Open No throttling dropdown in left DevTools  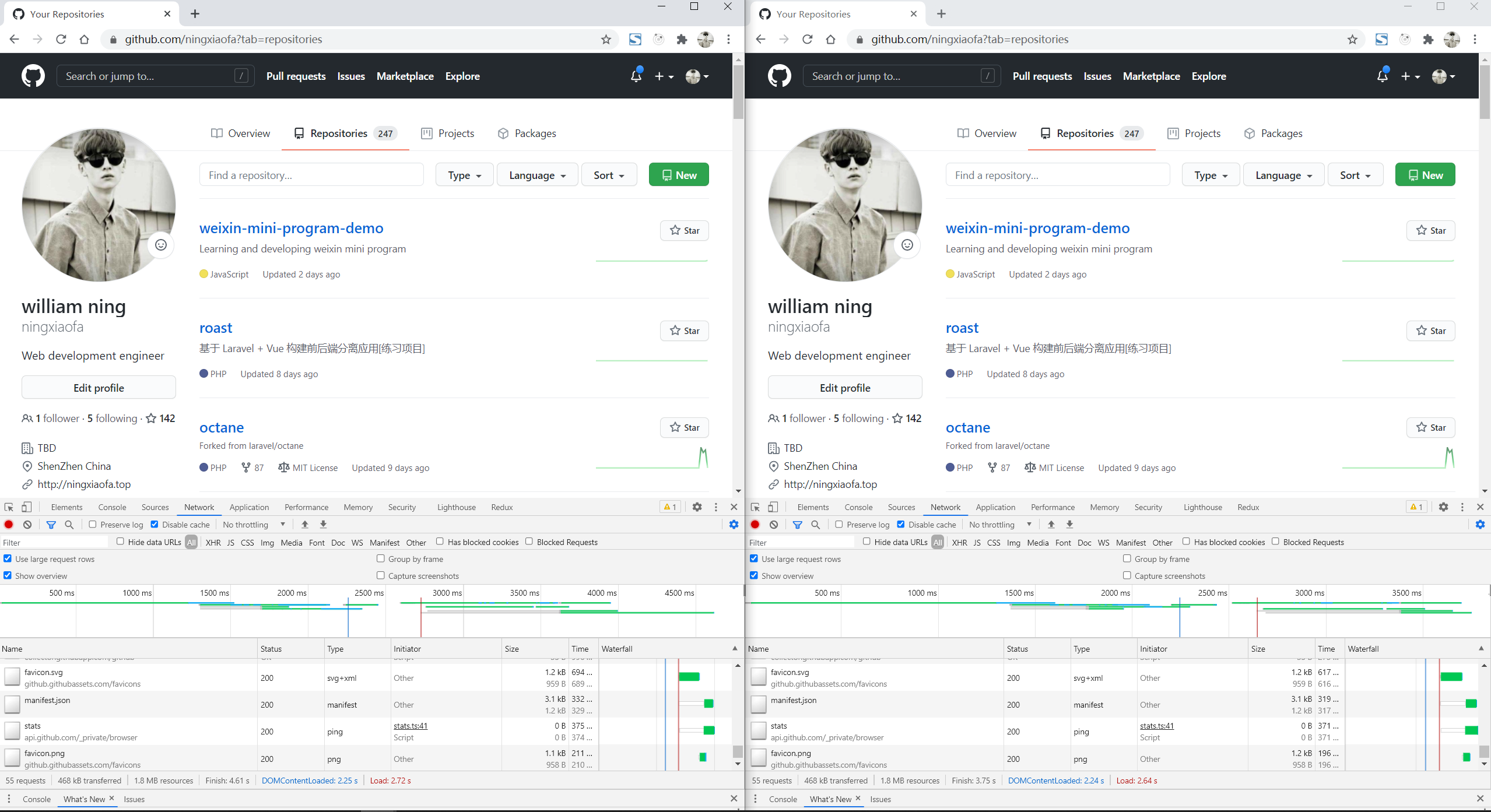(254, 525)
